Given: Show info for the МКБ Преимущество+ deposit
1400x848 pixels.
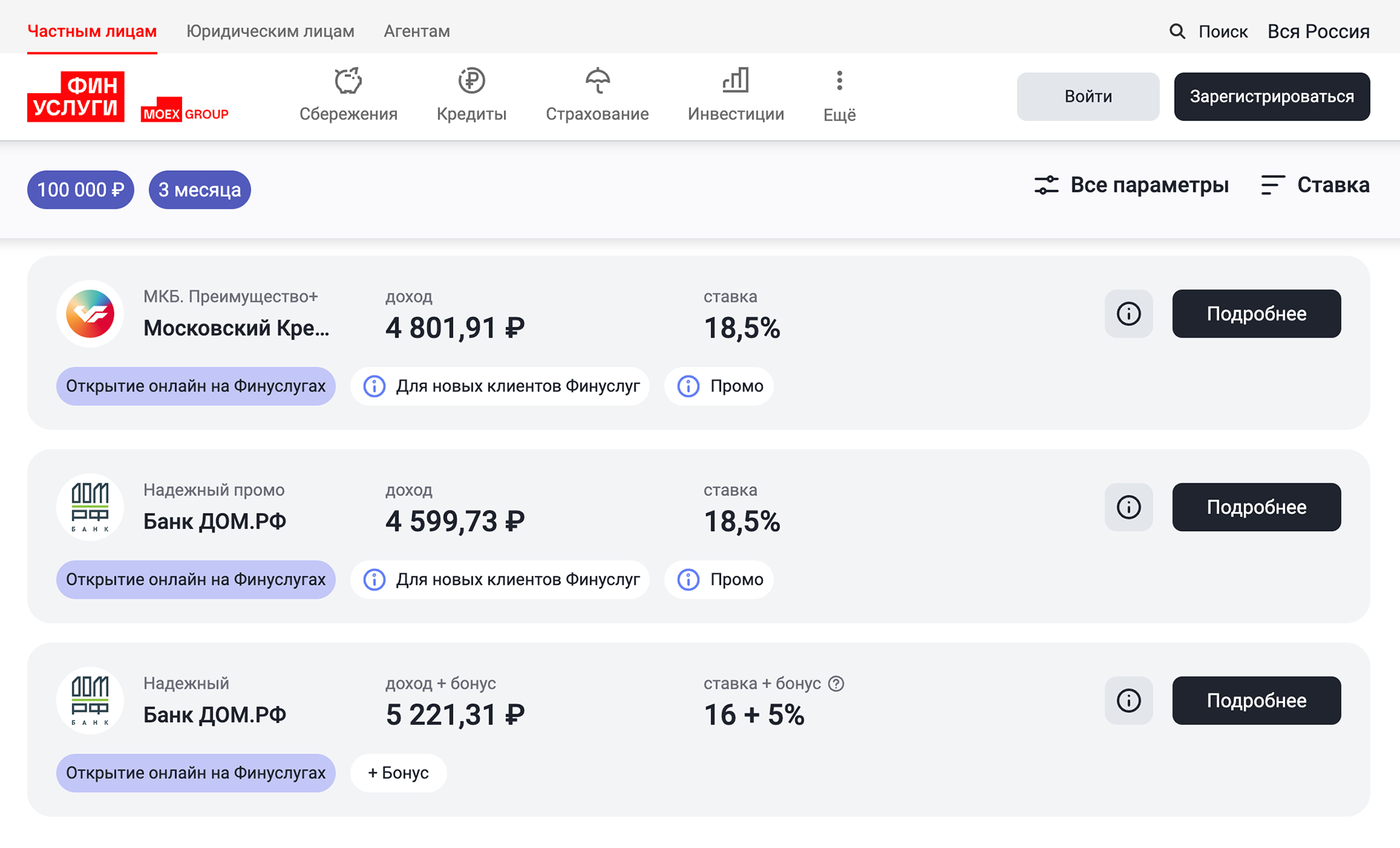Looking at the screenshot, I should [x=1128, y=313].
